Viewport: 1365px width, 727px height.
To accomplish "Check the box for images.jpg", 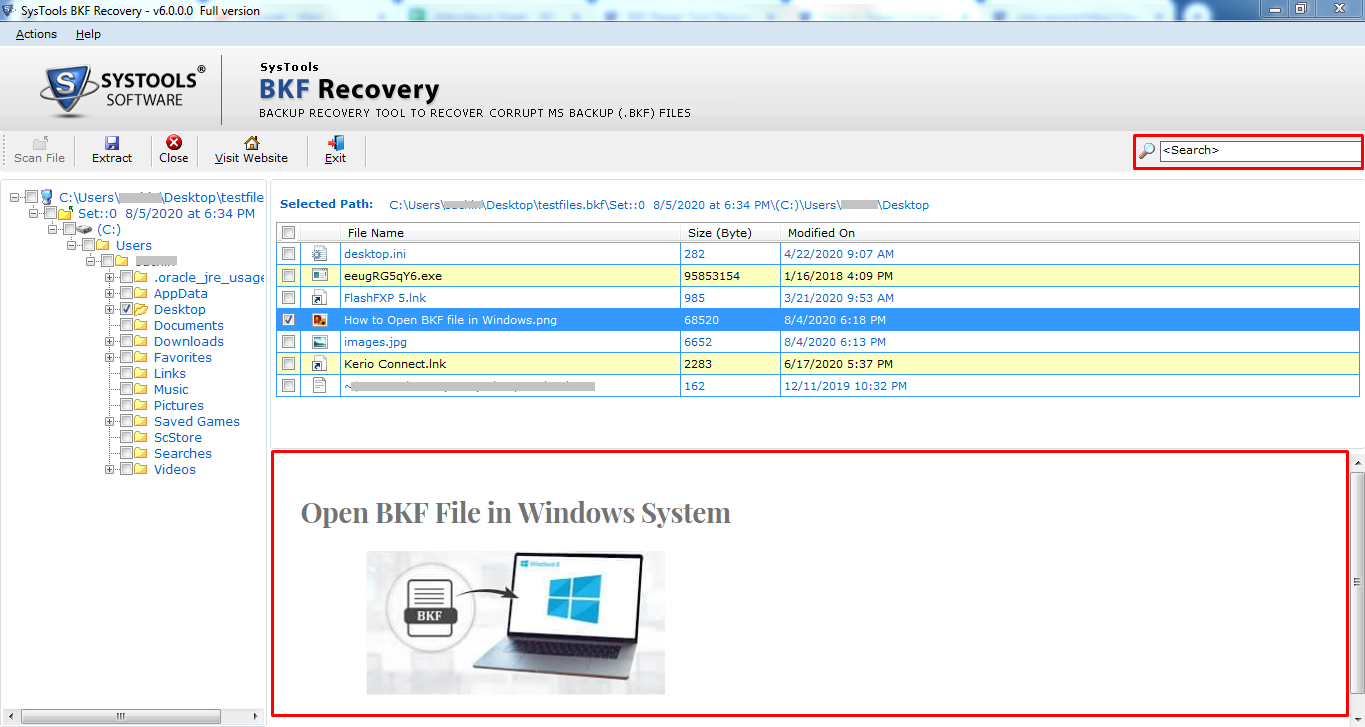I will (x=289, y=342).
